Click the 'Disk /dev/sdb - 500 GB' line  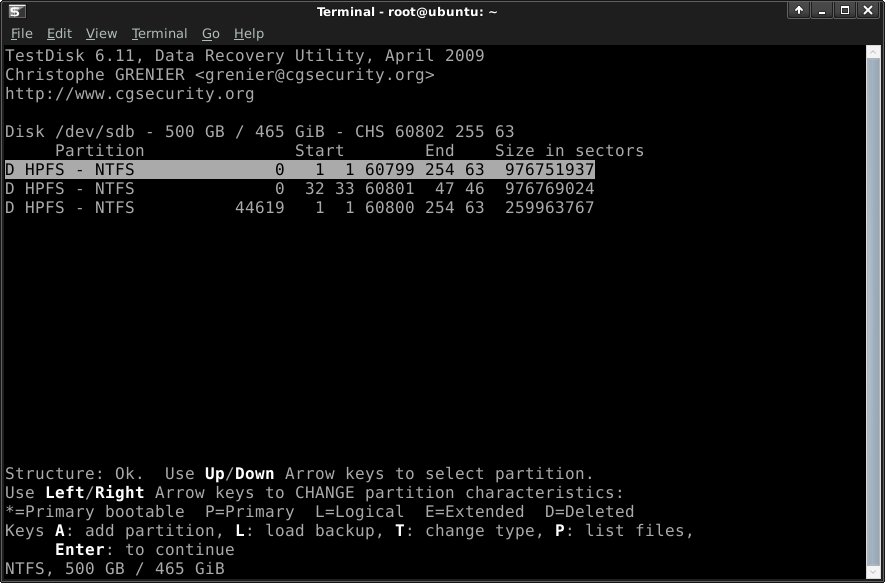[x=260, y=132]
